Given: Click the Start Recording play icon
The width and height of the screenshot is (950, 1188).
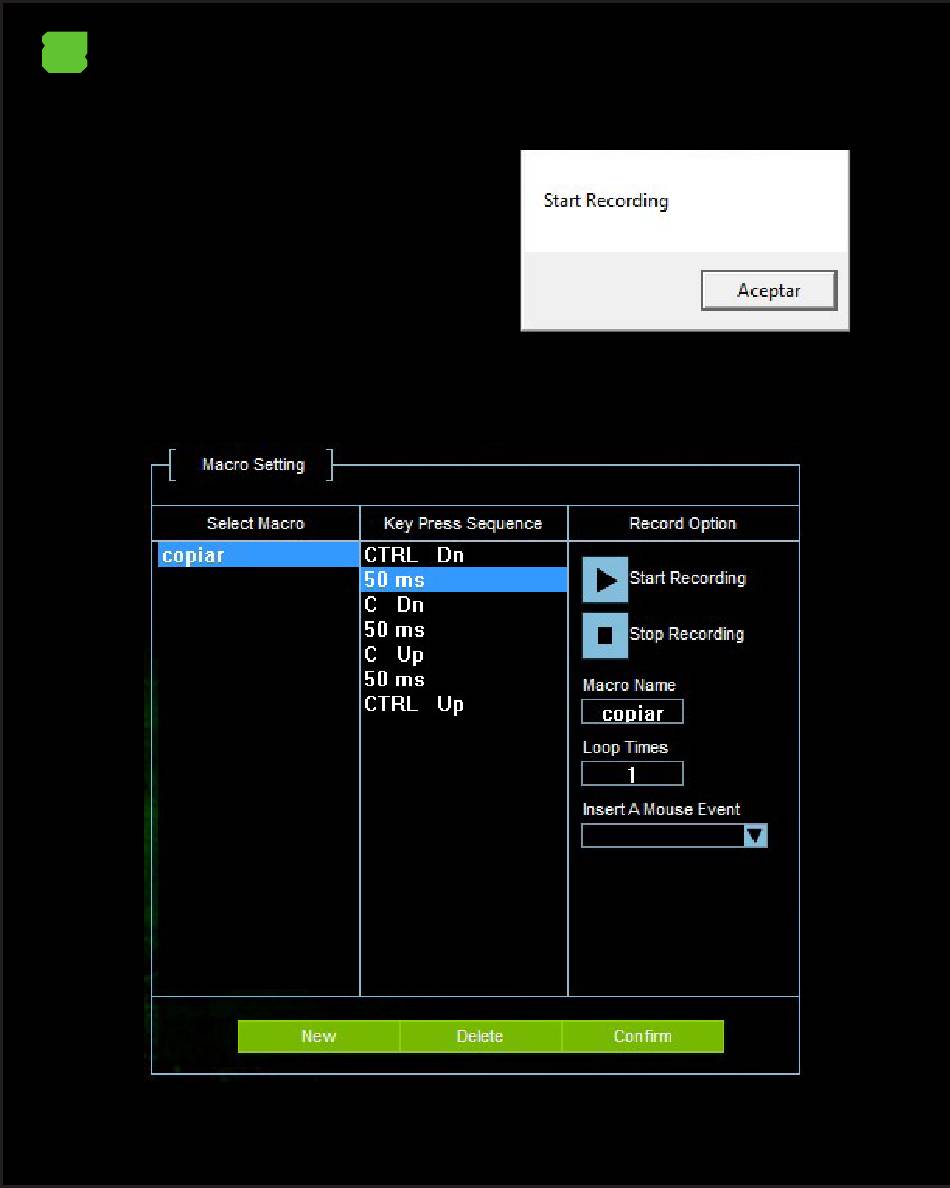Looking at the screenshot, I should pyautogui.click(x=605, y=580).
